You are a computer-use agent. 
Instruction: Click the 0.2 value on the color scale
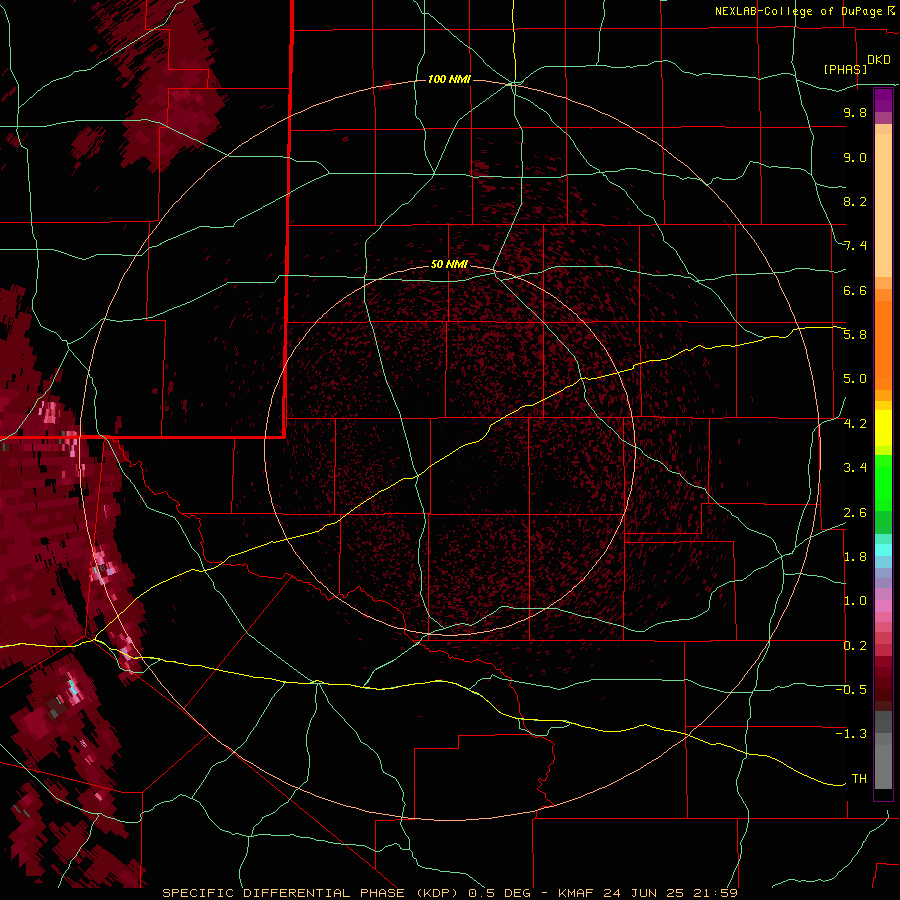pyautogui.click(x=855, y=646)
